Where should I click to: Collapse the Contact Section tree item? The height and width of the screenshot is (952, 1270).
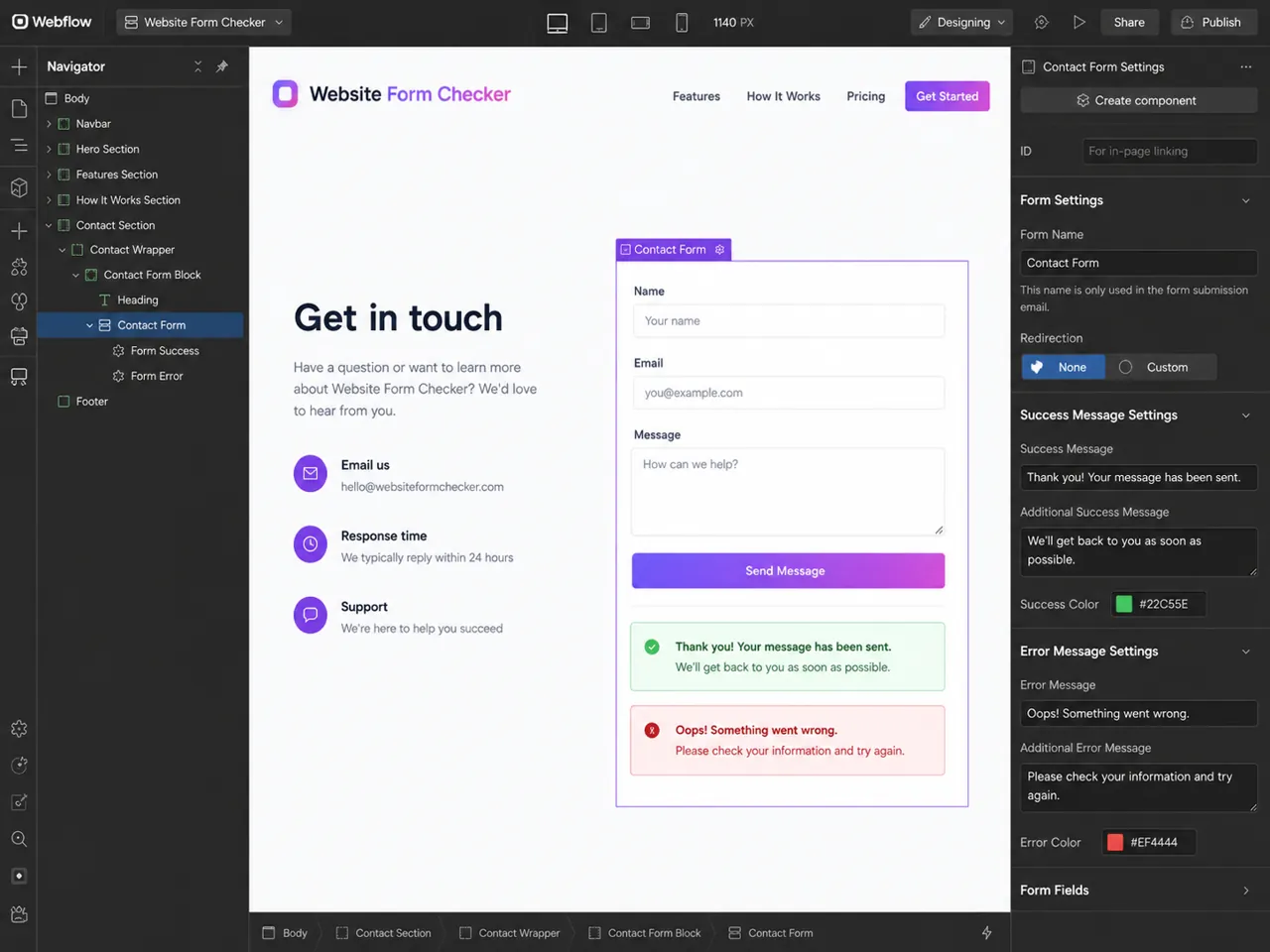49,225
